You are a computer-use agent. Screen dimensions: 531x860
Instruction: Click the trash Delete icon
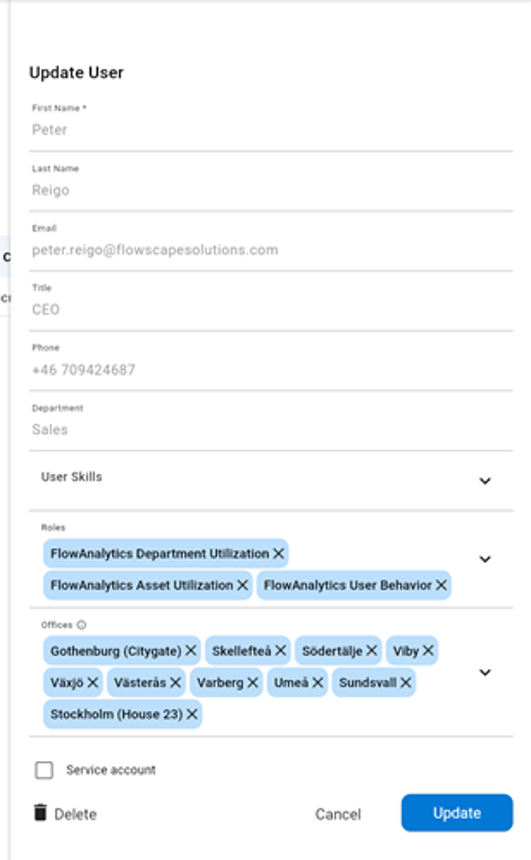40,812
